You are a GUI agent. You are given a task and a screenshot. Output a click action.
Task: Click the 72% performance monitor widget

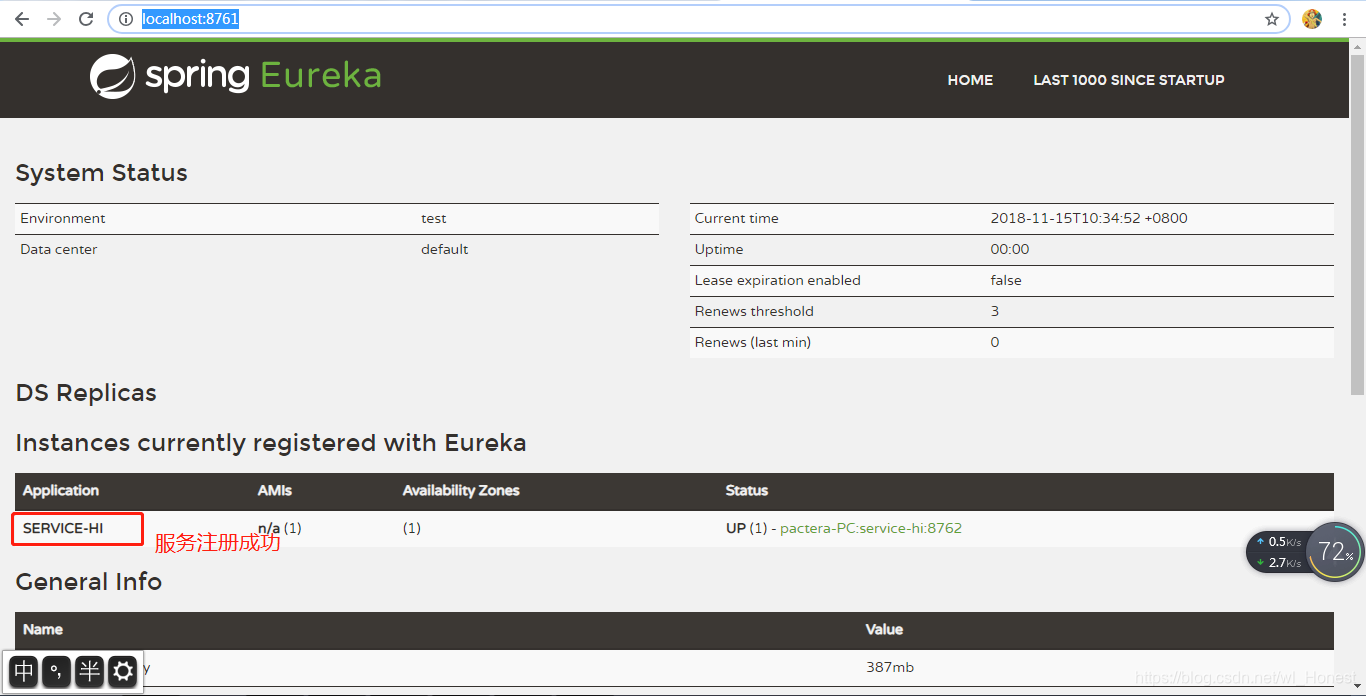[1335, 551]
